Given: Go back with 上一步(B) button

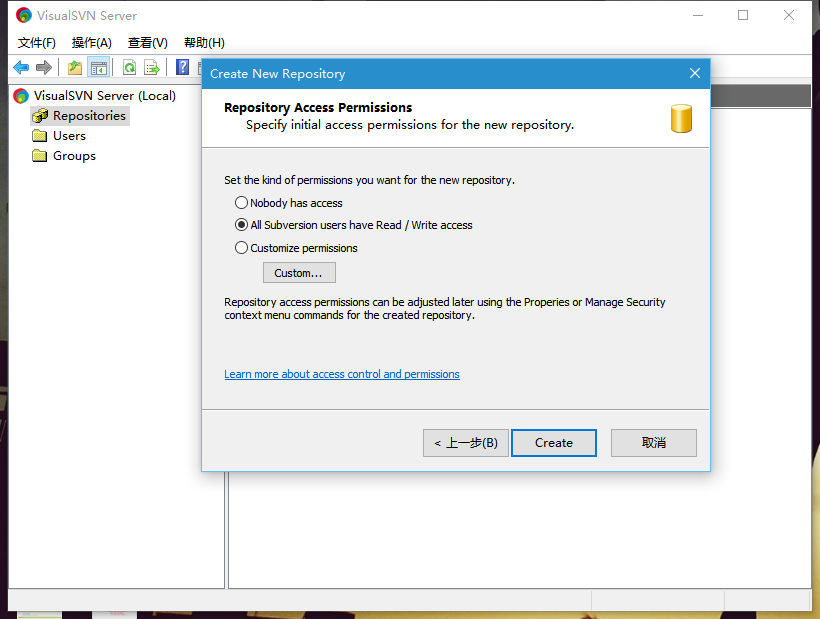Looking at the screenshot, I should click(x=465, y=443).
